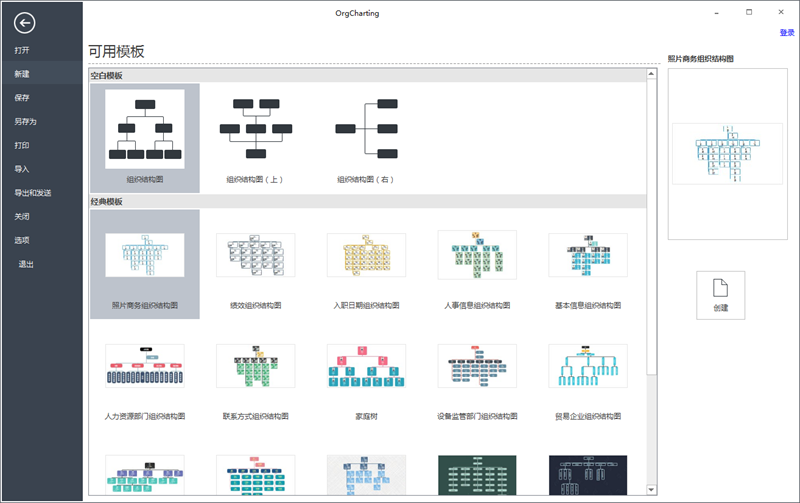Select the light blue patterned bottom-row template
This screenshot has height=503, width=800.
pos(366,475)
